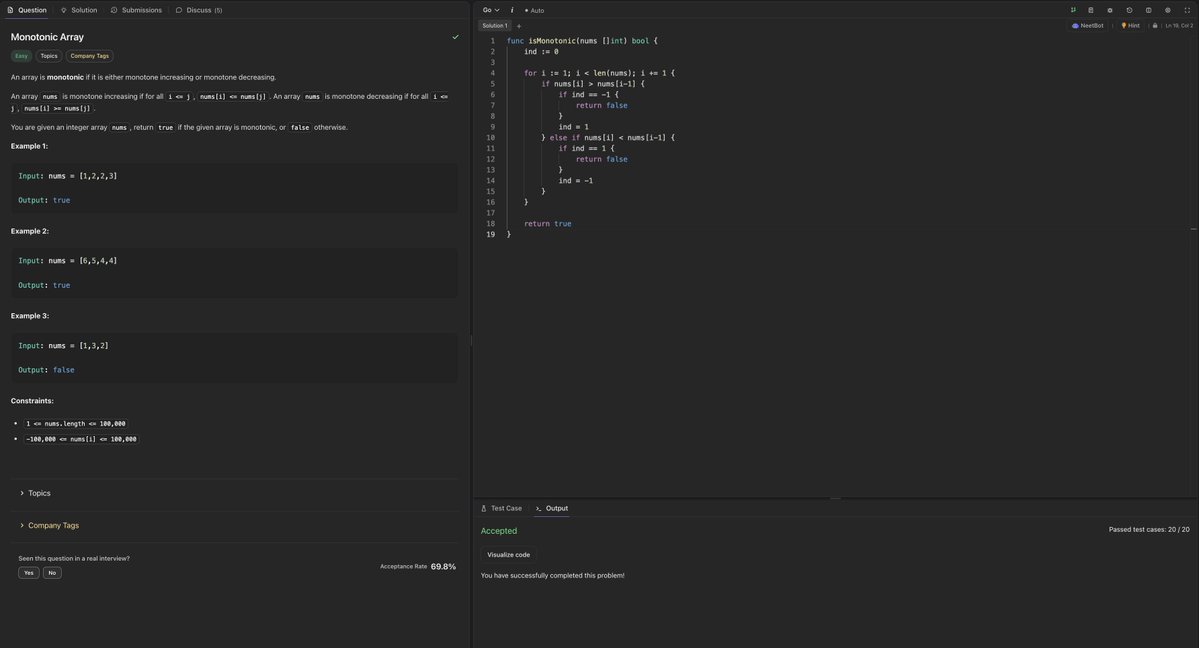Click the italic info 'i' icon
Image resolution: width=1199 pixels, height=648 pixels.
pyautogui.click(x=512, y=10)
